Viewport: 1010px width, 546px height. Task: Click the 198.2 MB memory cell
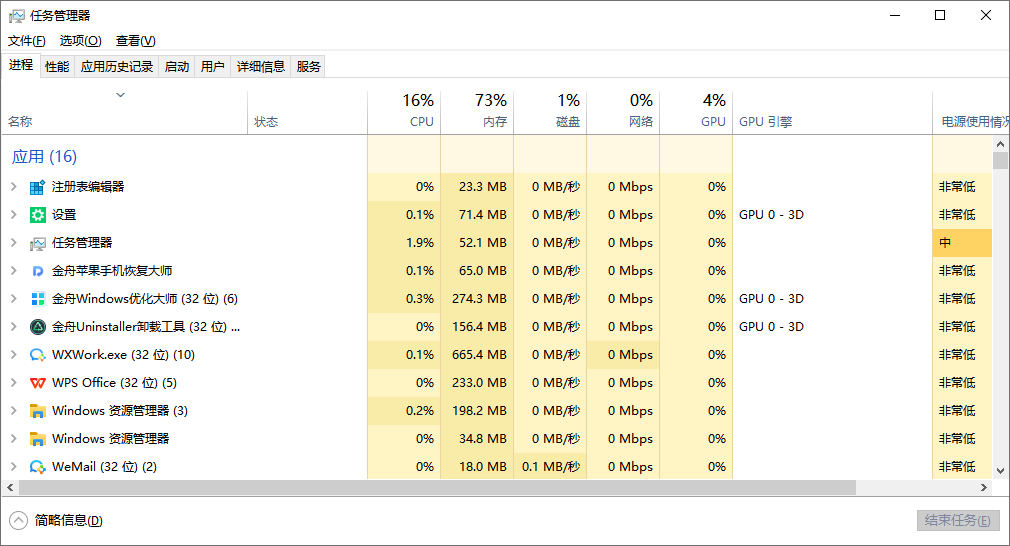pyautogui.click(x=477, y=411)
